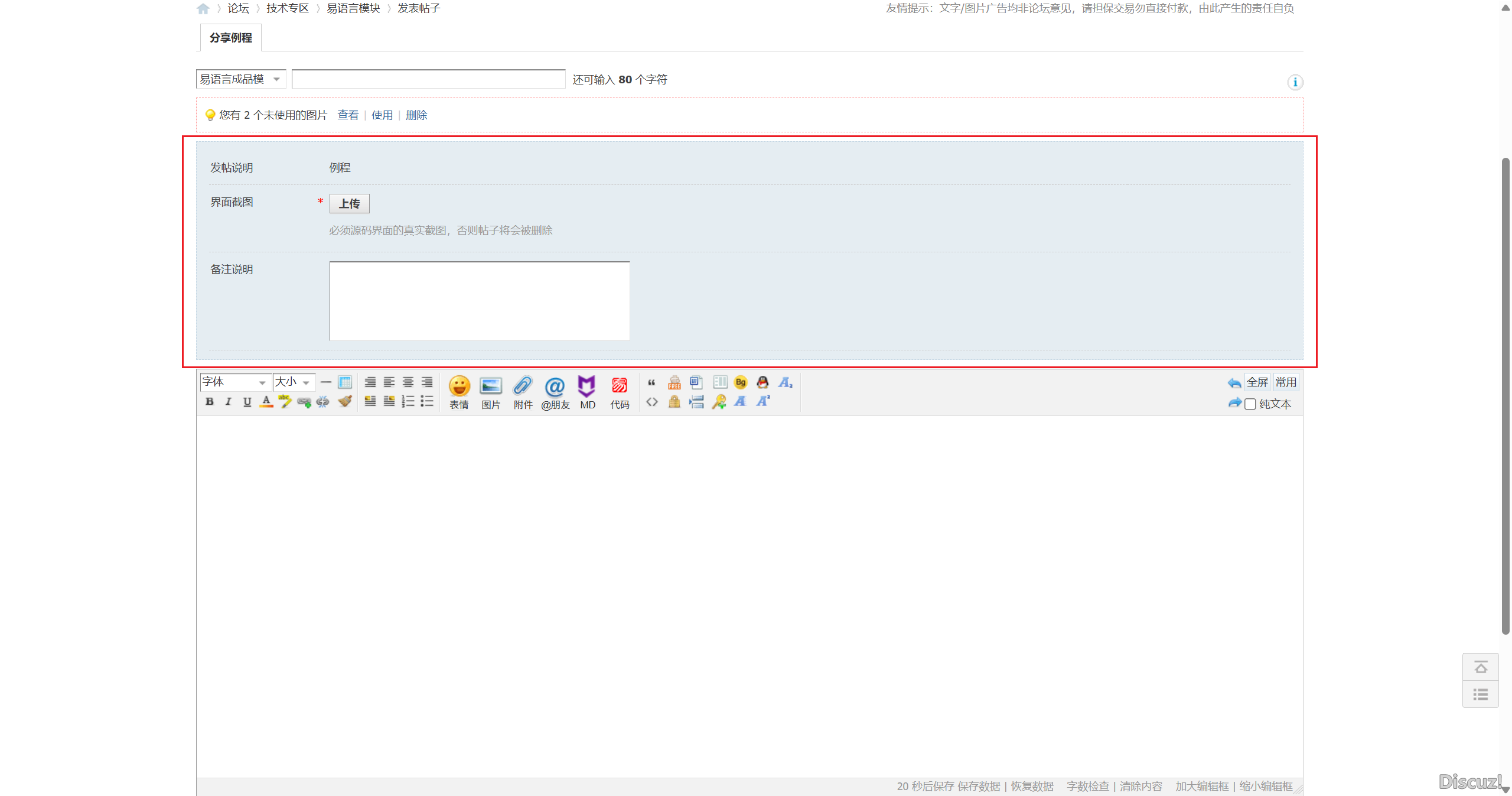Click the QQ penguin icon in toolbar
Screen dimensions: 1512x796
coord(762,382)
